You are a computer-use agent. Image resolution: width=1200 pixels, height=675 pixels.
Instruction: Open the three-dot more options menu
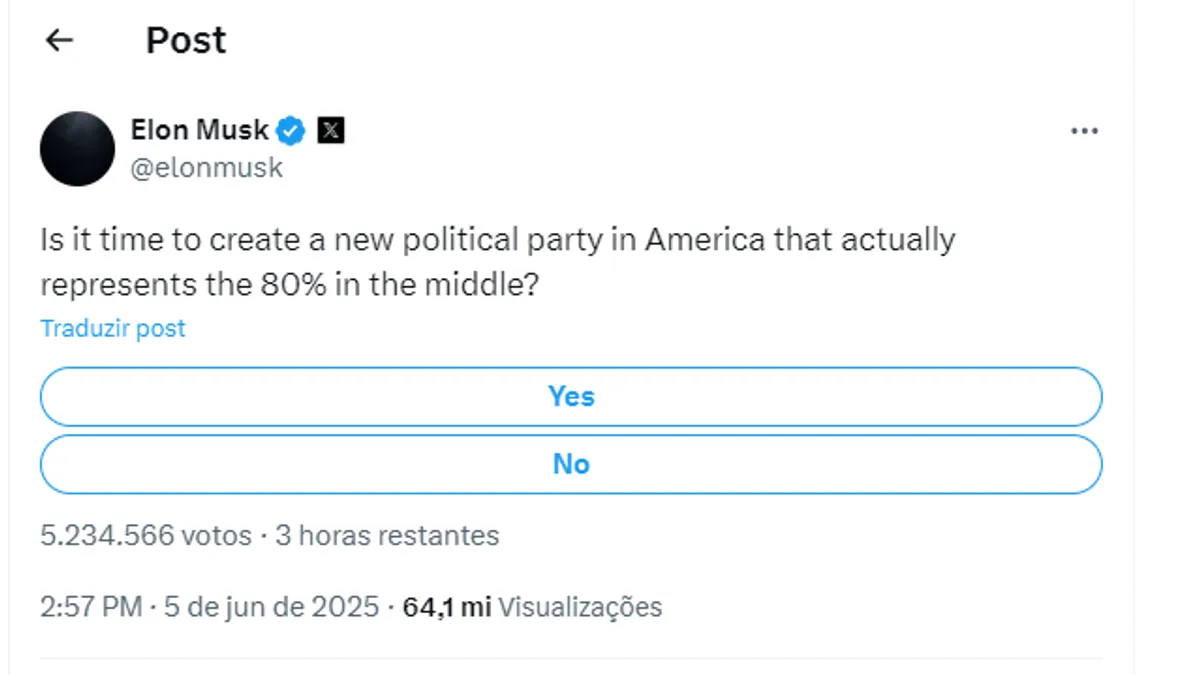pos(1084,132)
